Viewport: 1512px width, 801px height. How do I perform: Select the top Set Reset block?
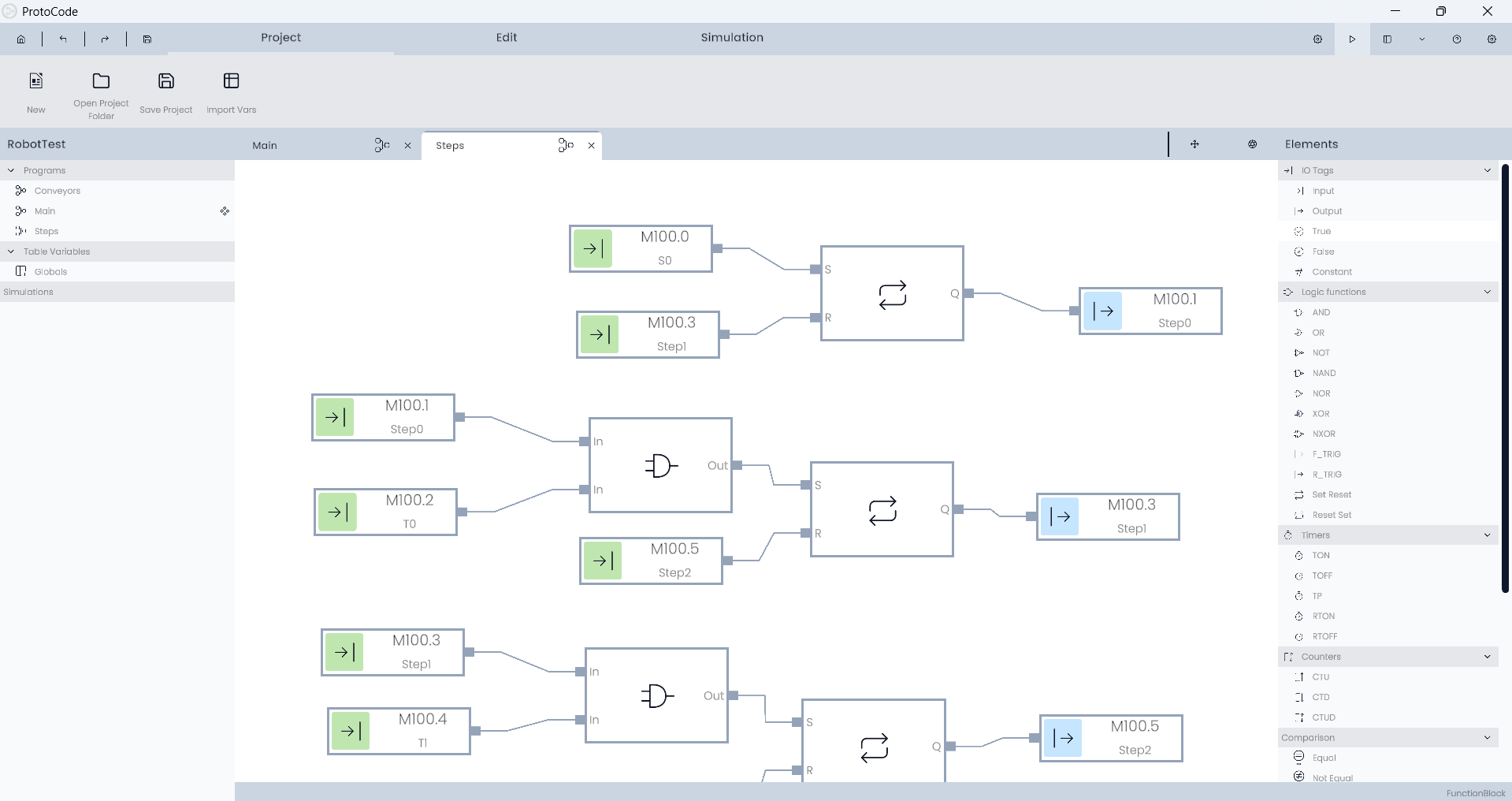pos(892,293)
